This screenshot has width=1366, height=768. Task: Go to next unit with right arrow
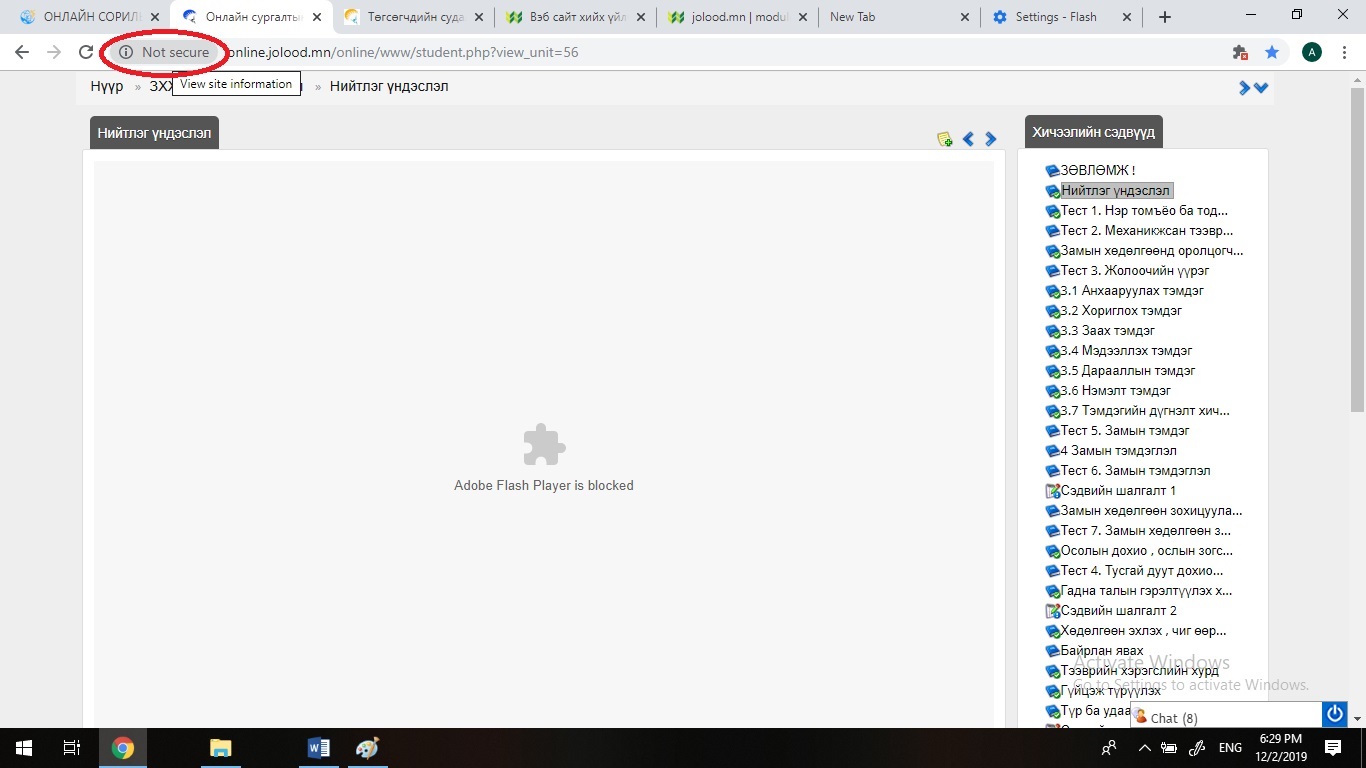(991, 139)
